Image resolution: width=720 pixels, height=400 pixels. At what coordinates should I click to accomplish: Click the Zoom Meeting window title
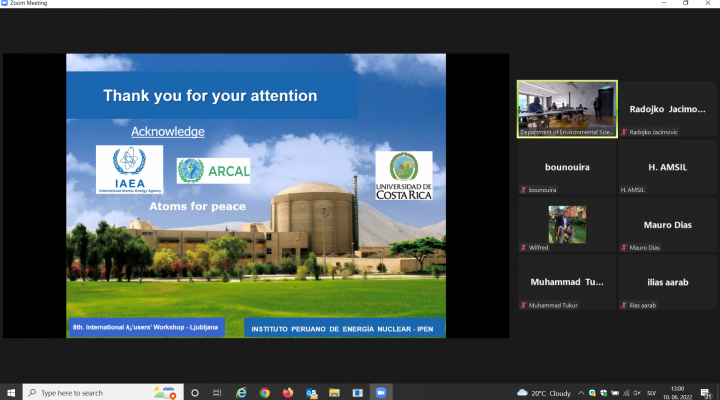click(x=28, y=3)
